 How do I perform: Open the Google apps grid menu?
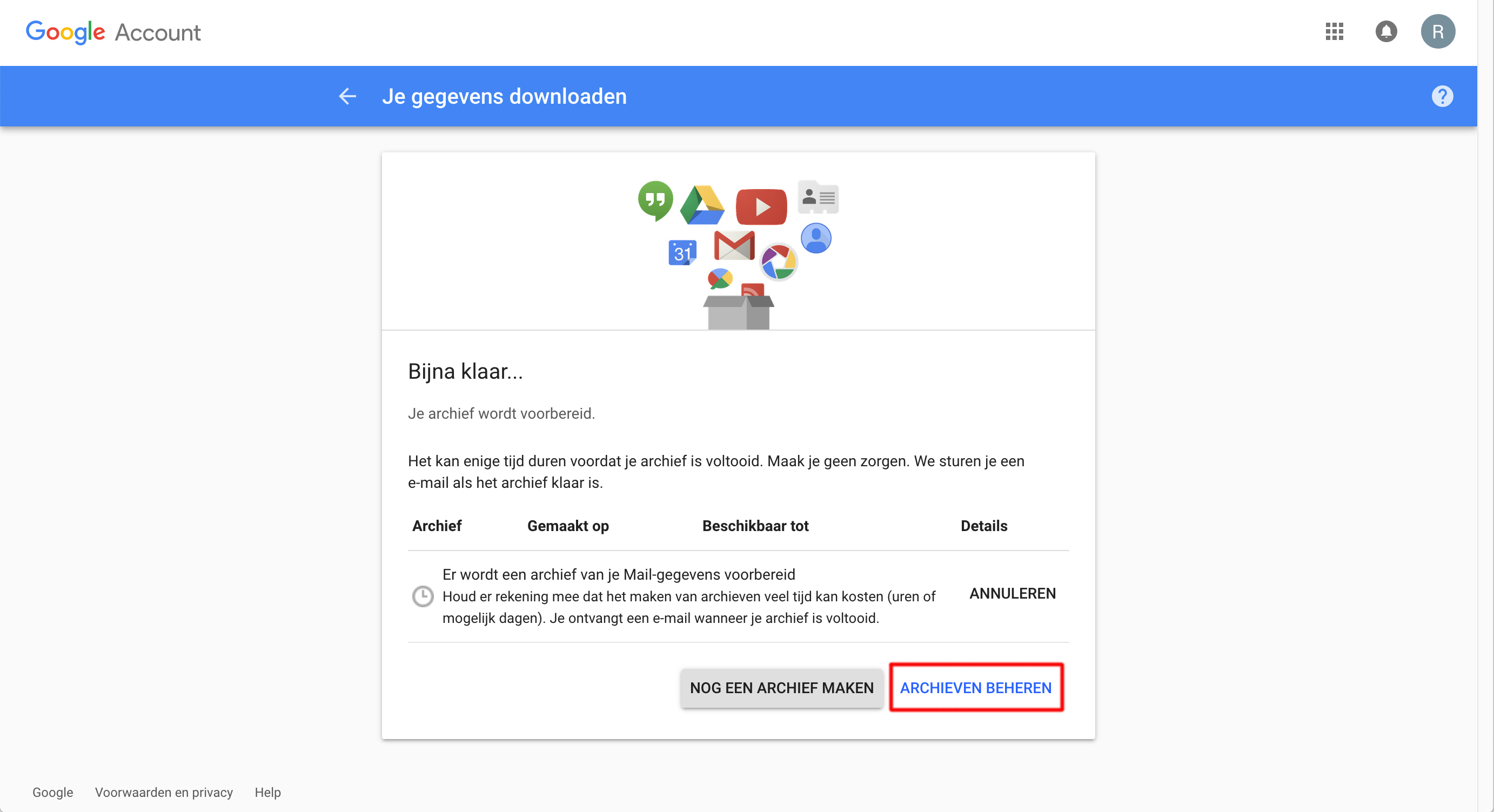[x=1334, y=31]
